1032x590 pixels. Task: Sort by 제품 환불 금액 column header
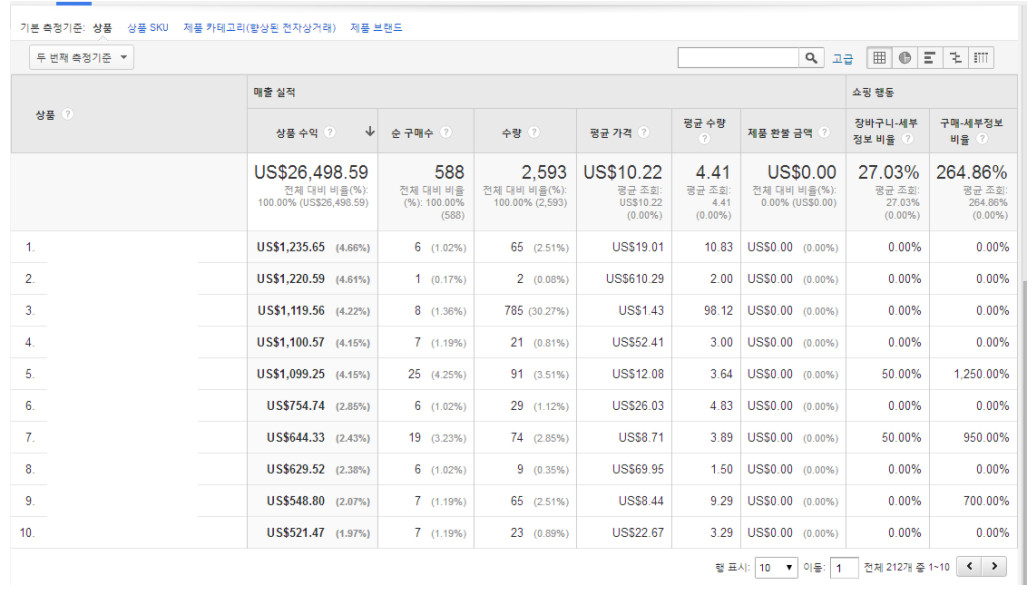(780, 133)
